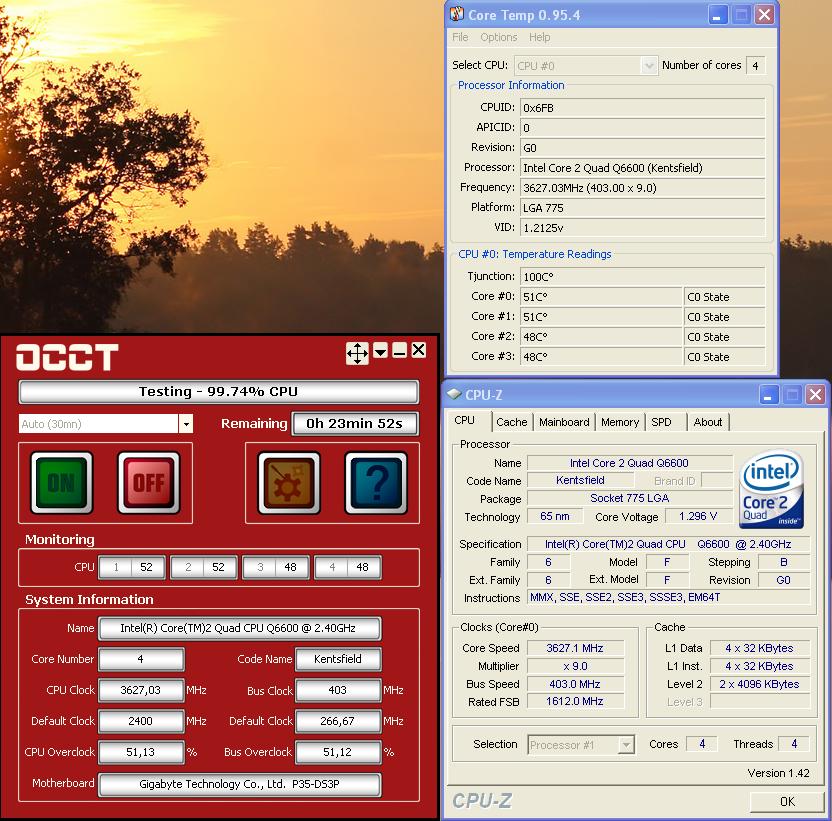
Task: Open the Processor #1 selection dropdown in CPU-Z
Action: coord(627,745)
